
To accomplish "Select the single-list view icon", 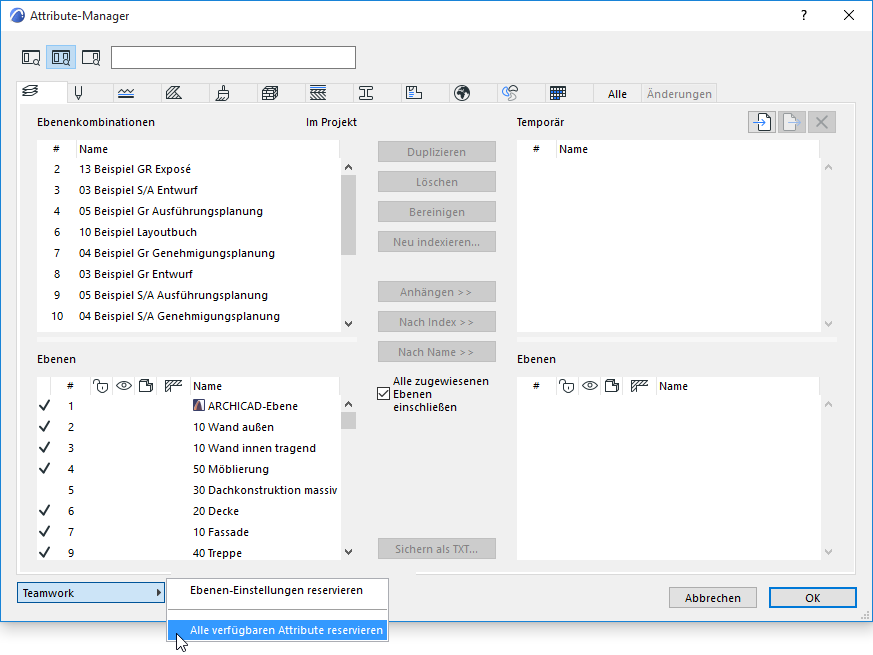I will 31,57.
